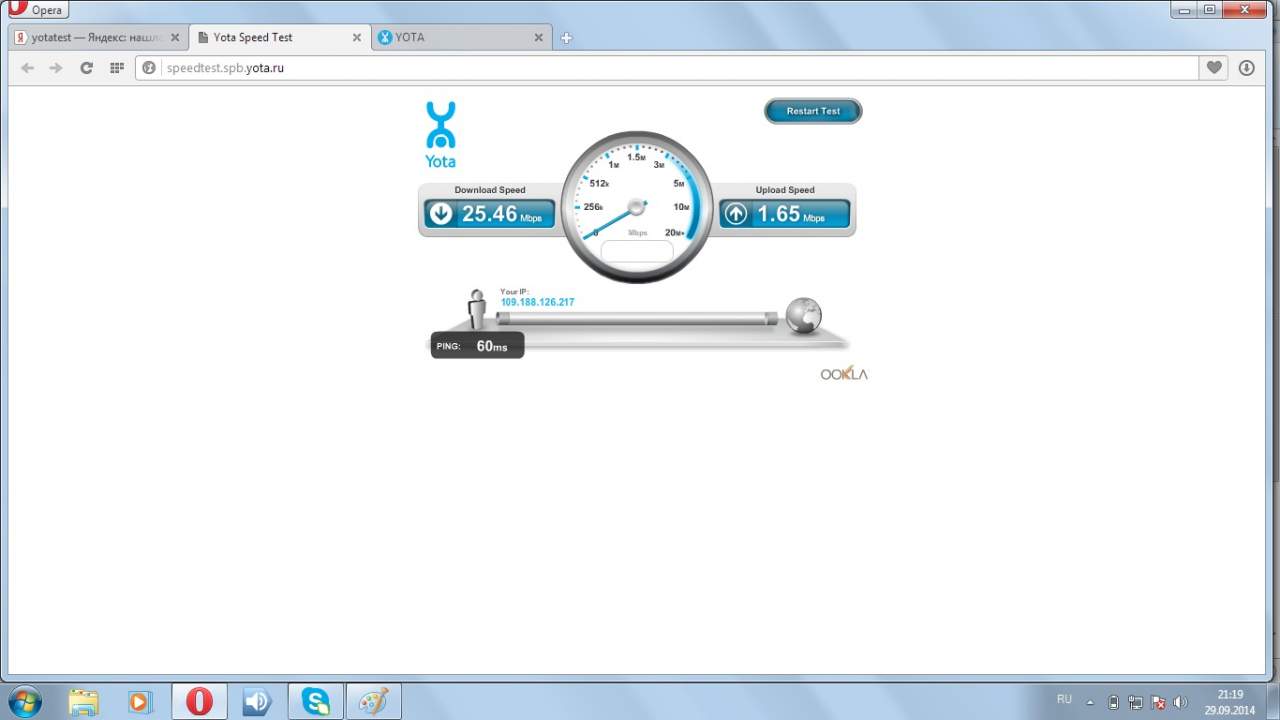
Task: Close the yotatest Яндекс tab
Action: click(175, 37)
